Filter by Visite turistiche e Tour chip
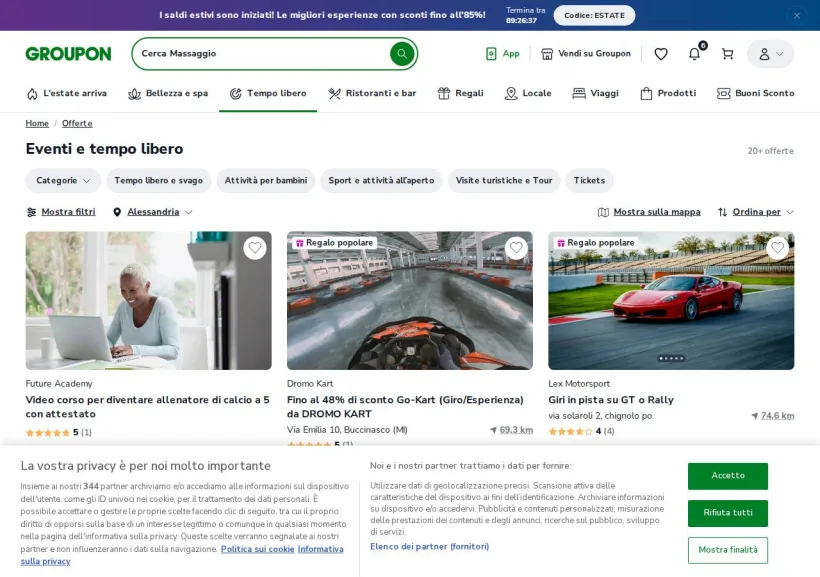The height and width of the screenshot is (577, 820). (504, 180)
